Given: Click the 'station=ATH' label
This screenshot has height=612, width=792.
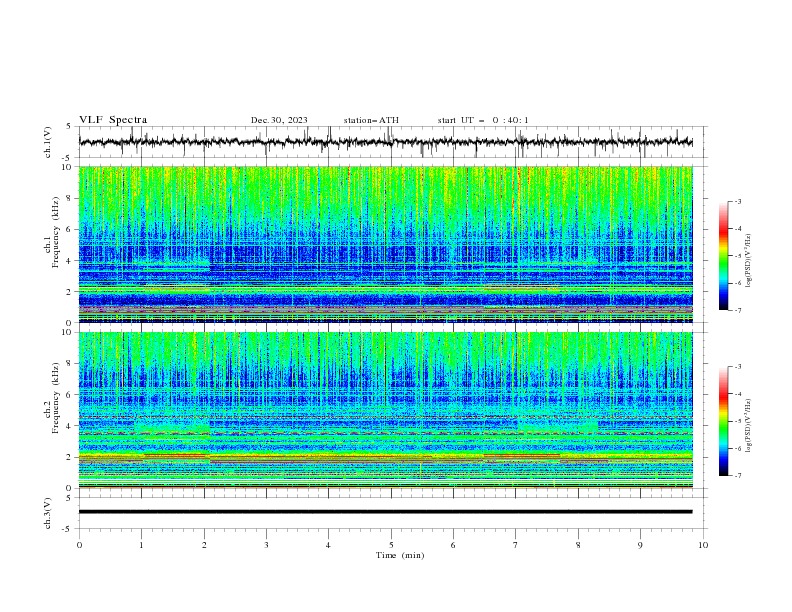Looking at the screenshot, I should pos(371,120).
